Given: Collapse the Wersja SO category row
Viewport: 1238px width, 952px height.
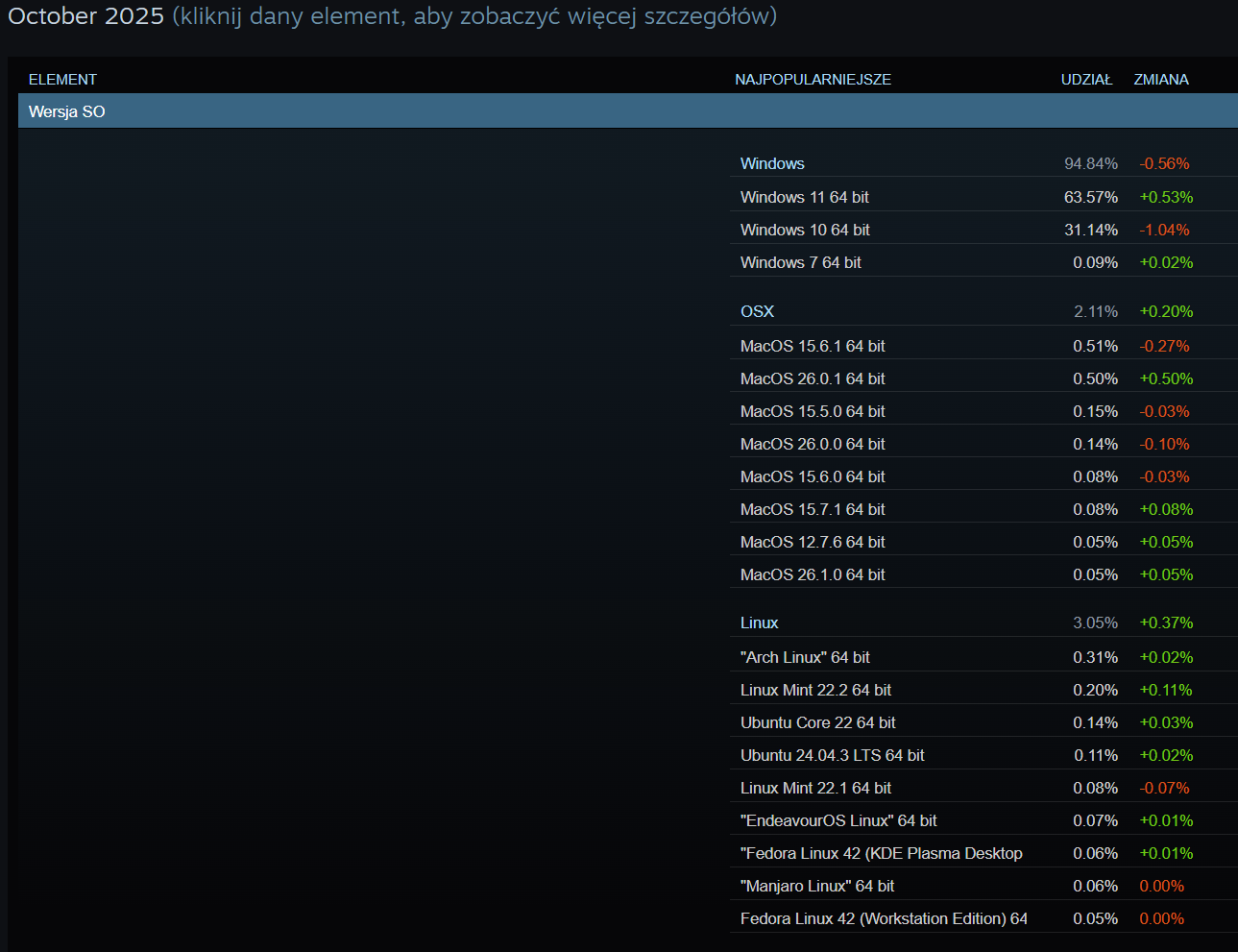Looking at the screenshot, I should point(67,111).
